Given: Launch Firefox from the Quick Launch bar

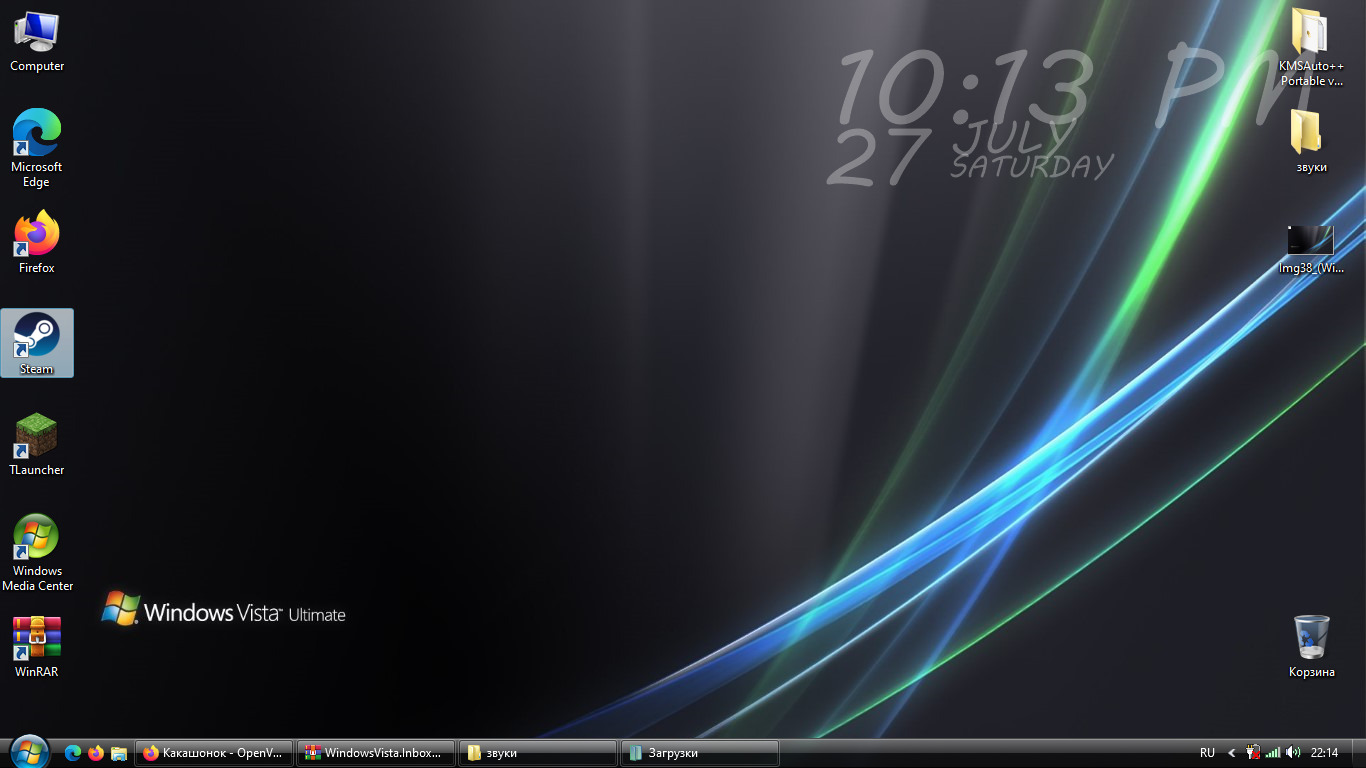Looking at the screenshot, I should (96, 753).
